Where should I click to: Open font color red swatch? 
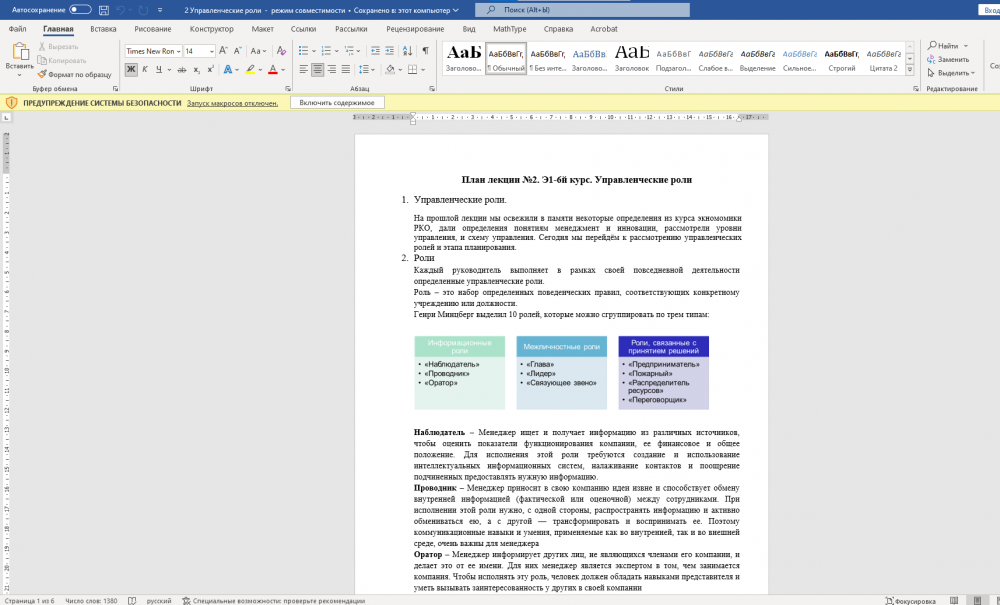click(x=274, y=69)
